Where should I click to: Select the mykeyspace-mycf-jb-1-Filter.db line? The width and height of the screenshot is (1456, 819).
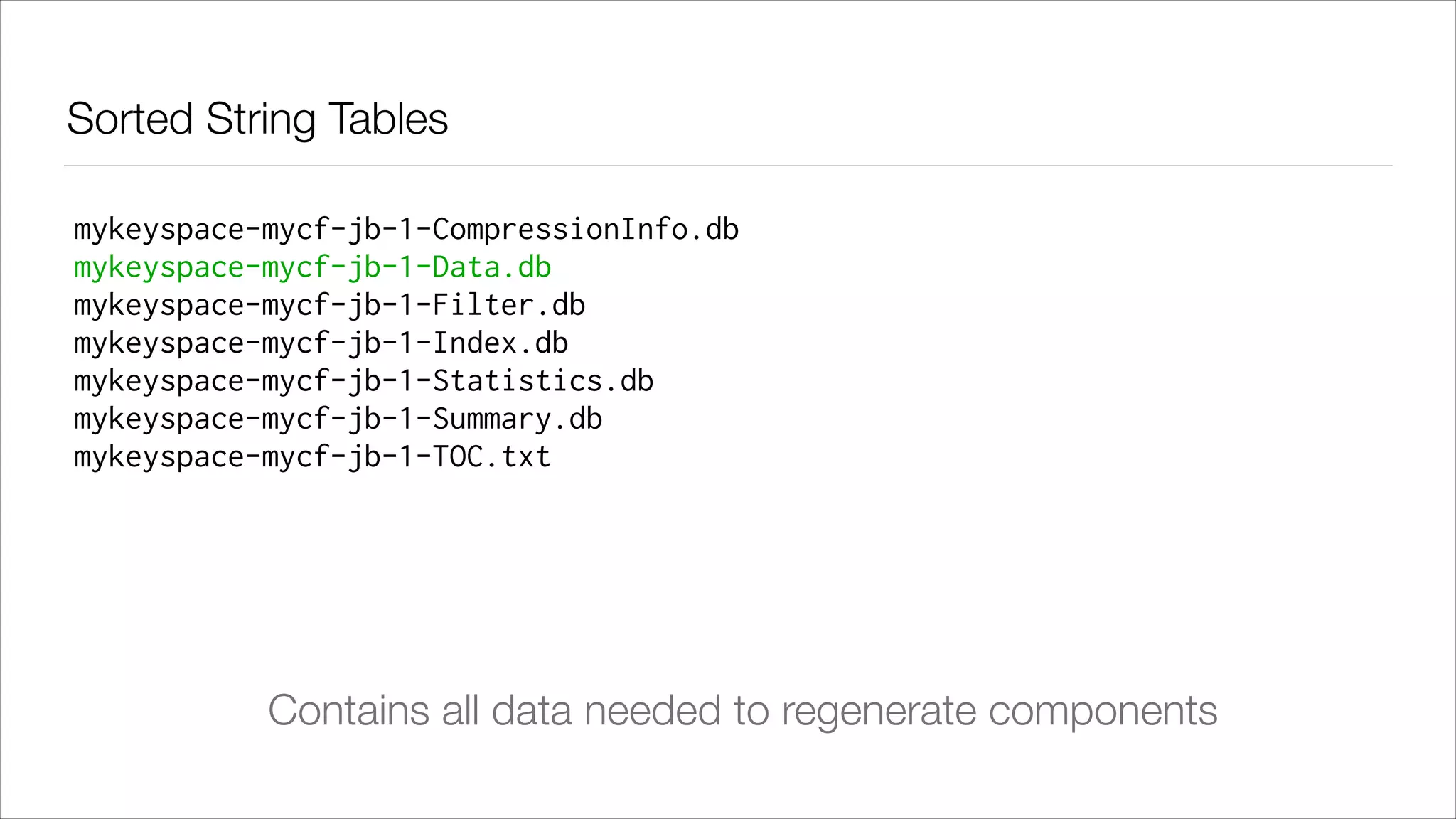(x=329, y=306)
